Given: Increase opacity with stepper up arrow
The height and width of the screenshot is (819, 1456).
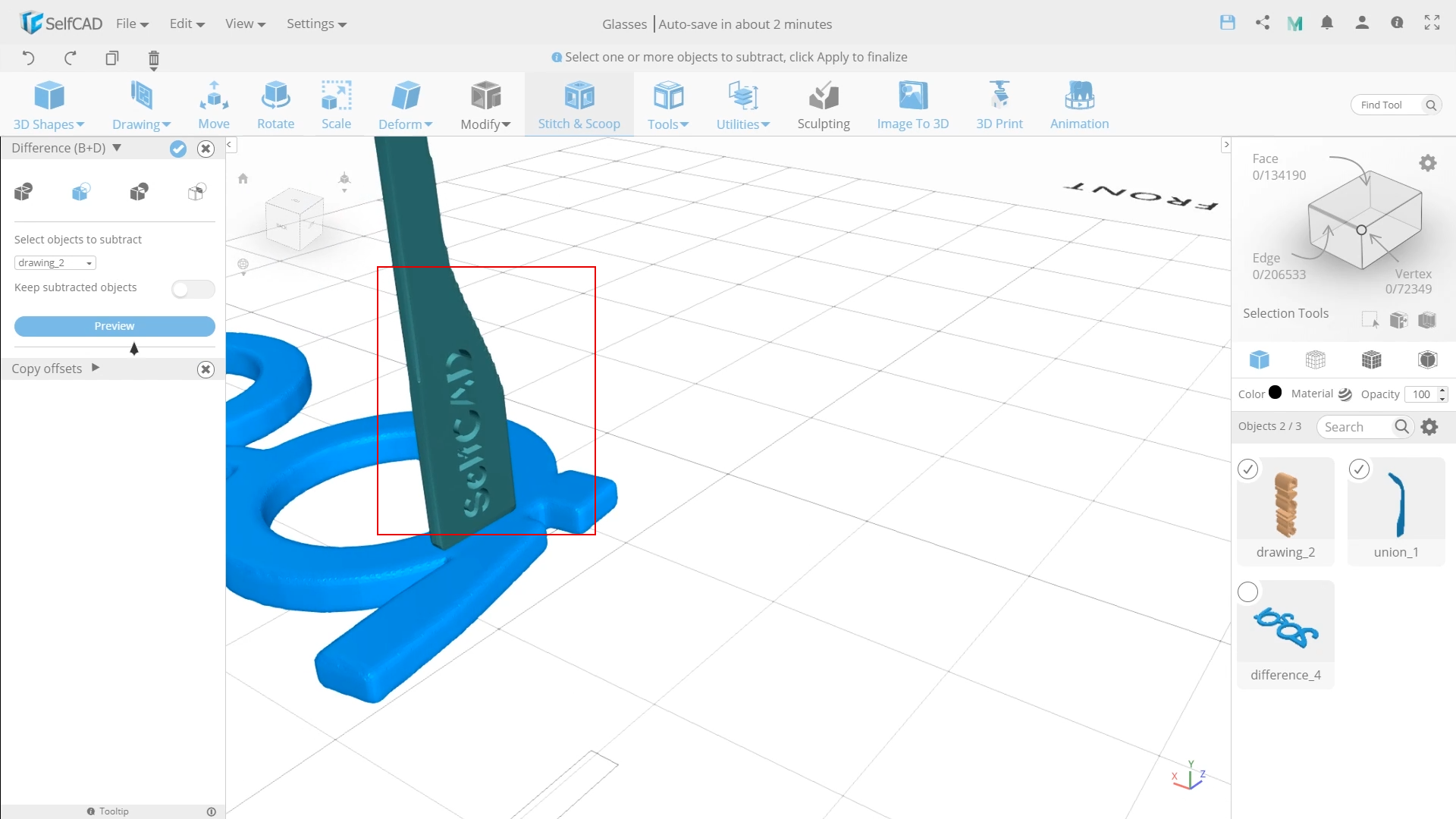Looking at the screenshot, I should [x=1442, y=390].
